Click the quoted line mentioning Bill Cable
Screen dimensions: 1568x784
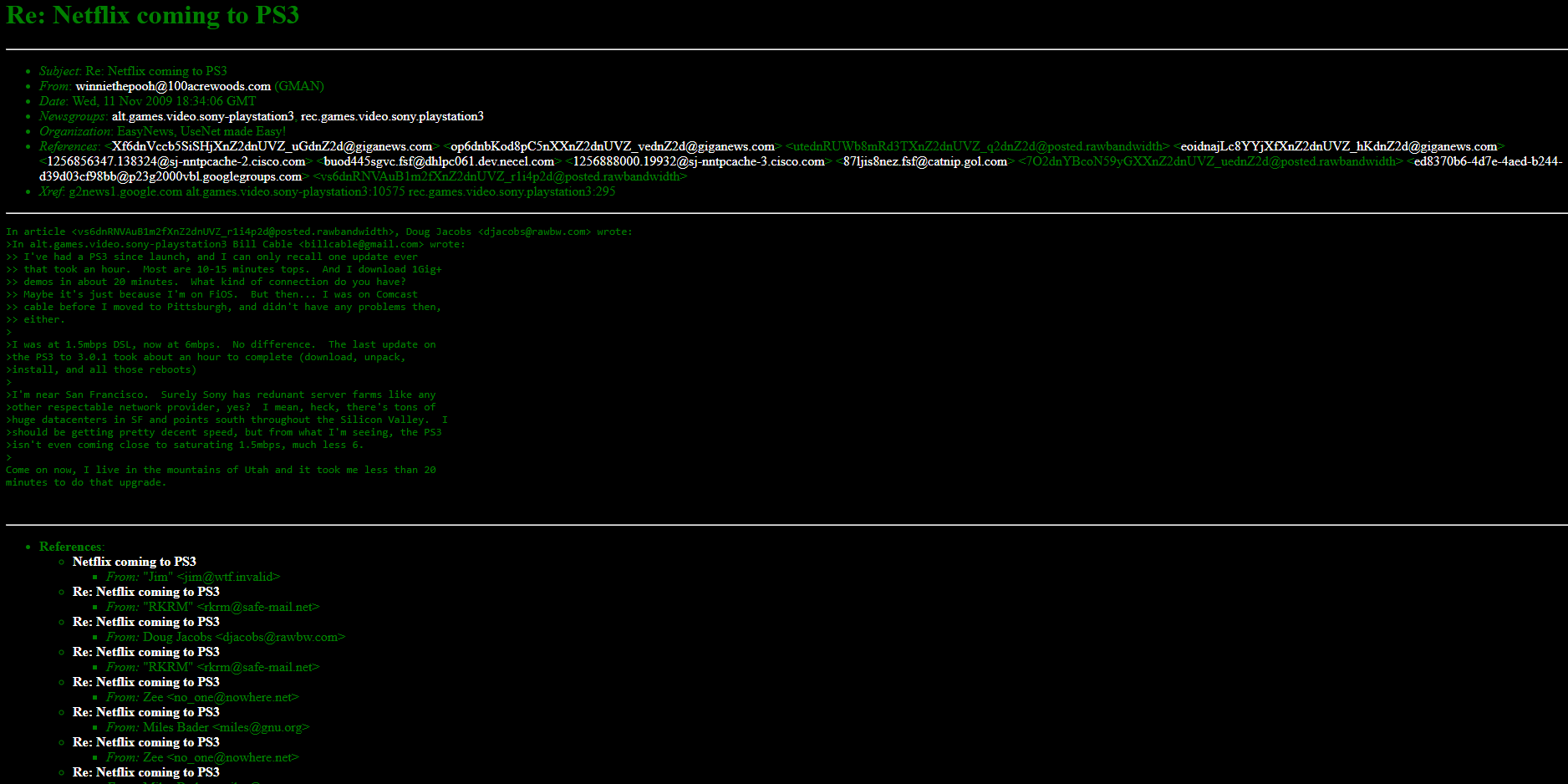pos(236,244)
